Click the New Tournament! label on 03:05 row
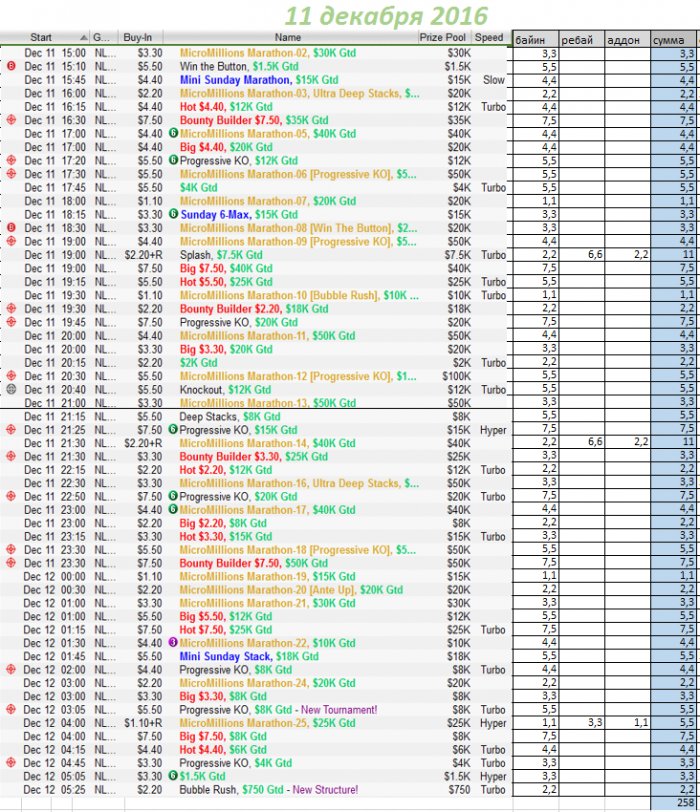The height and width of the screenshot is (812, 700). click(x=339, y=709)
